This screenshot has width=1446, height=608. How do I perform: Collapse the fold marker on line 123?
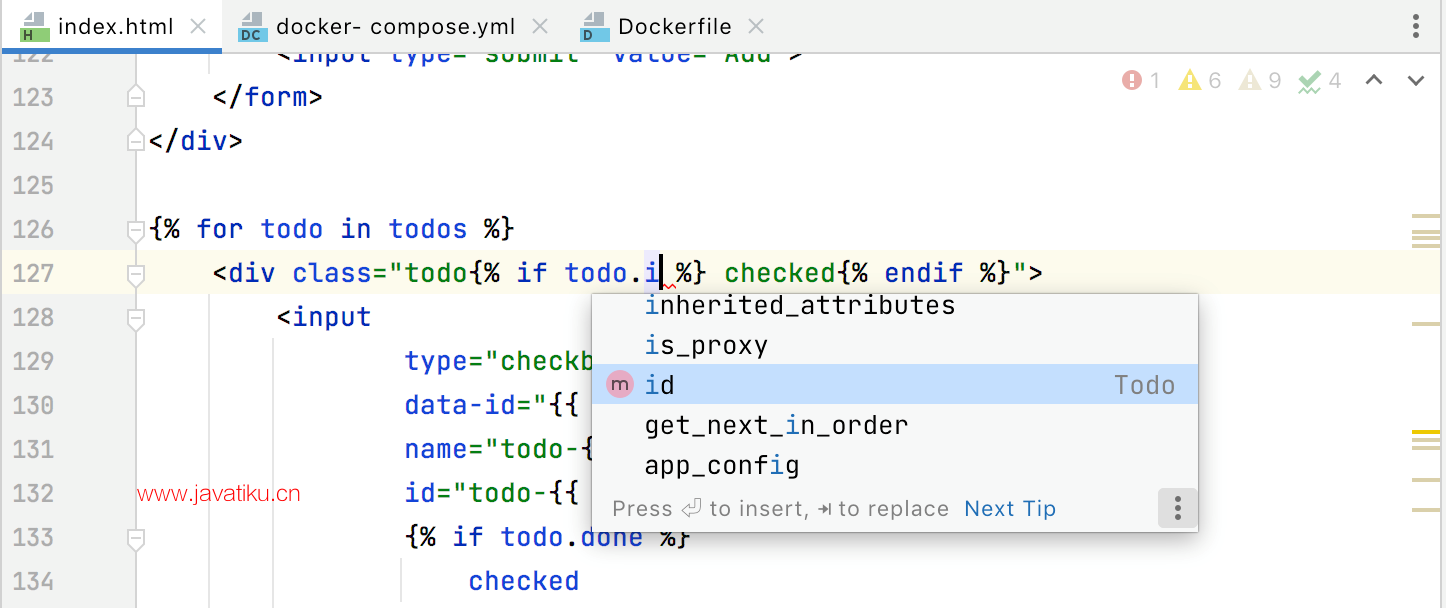136,97
